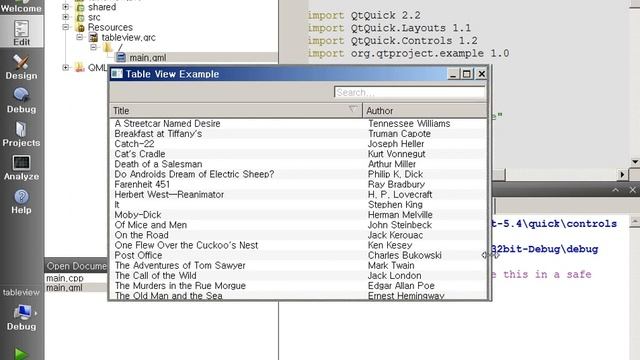This screenshot has height=360, width=640.
Task: Select row 'On the Road'
Action: point(298,235)
